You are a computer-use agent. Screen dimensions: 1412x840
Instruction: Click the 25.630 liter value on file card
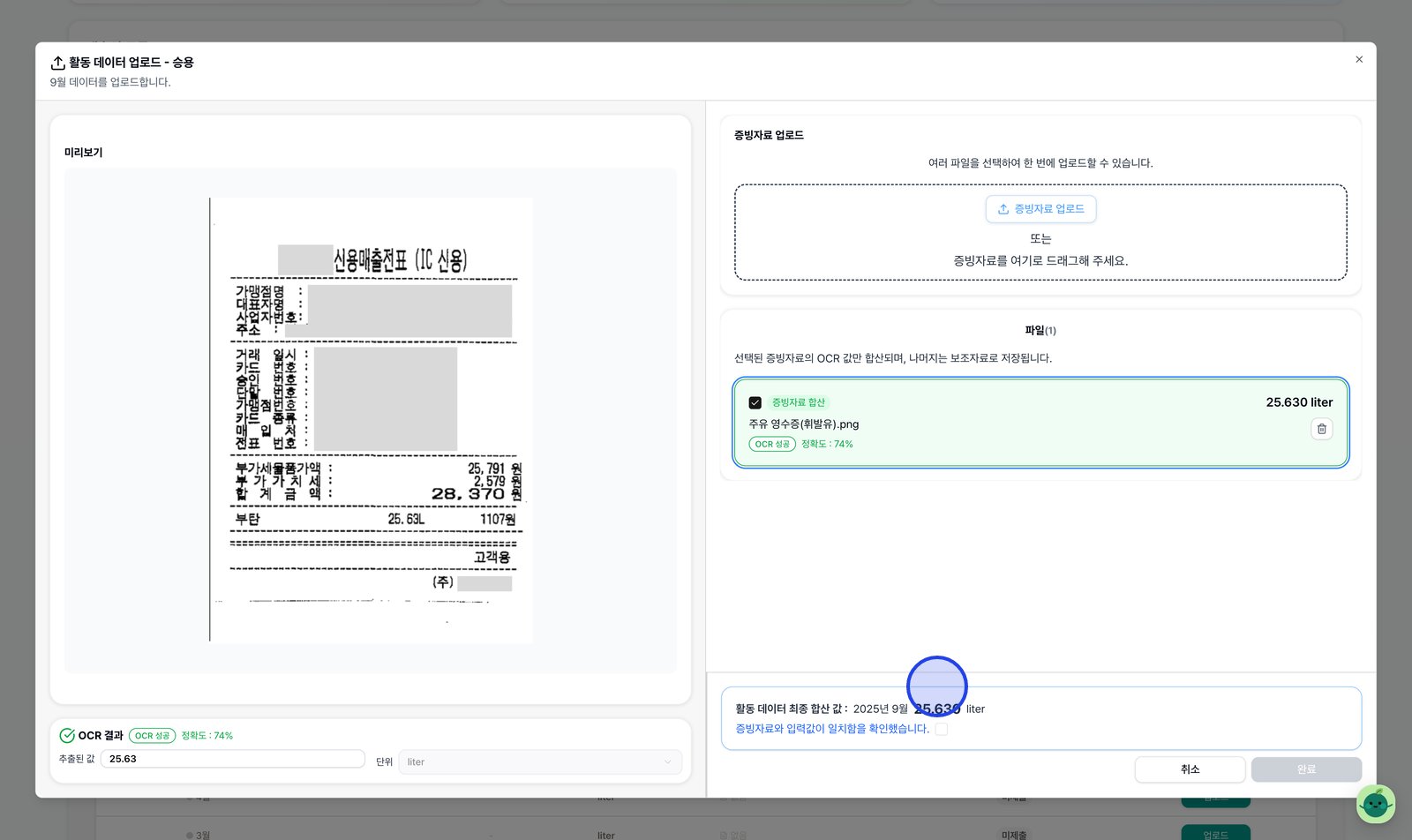click(x=1299, y=402)
